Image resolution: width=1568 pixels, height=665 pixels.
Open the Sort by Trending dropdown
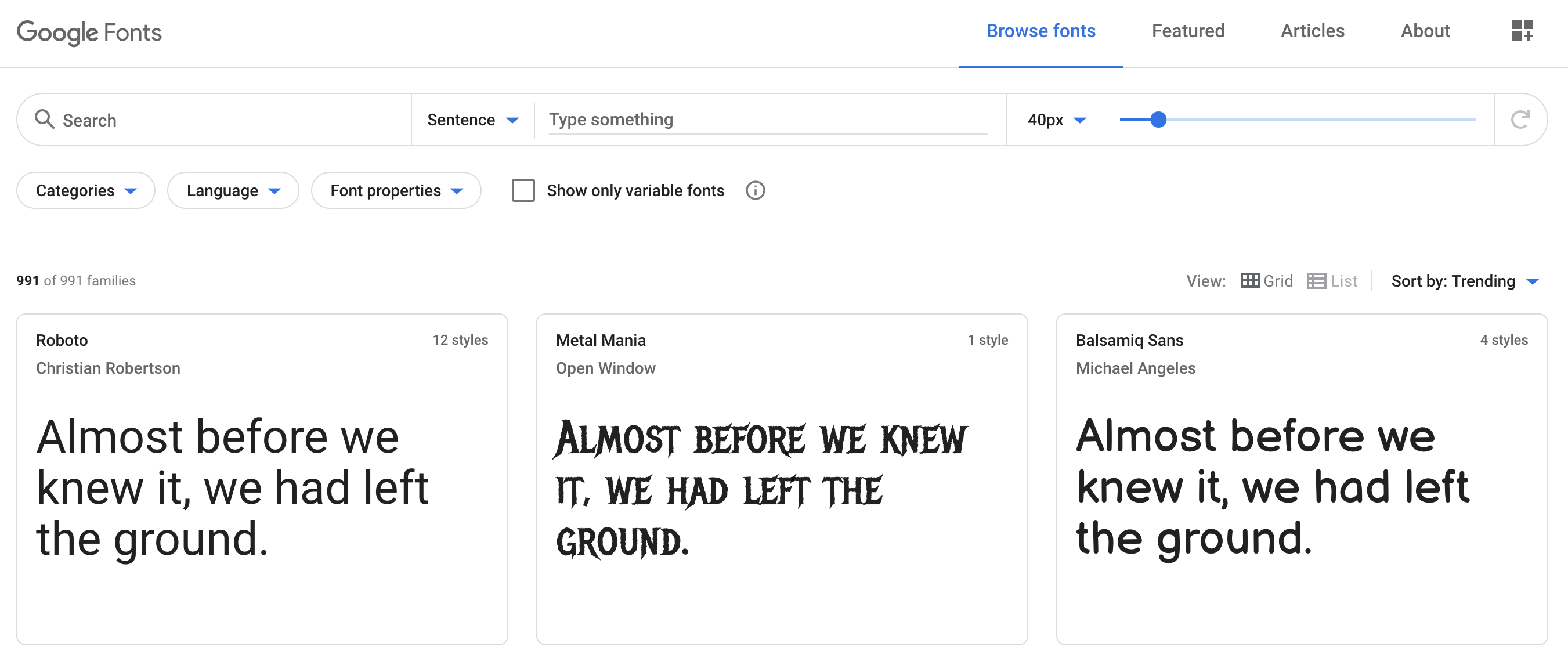point(1465,281)
